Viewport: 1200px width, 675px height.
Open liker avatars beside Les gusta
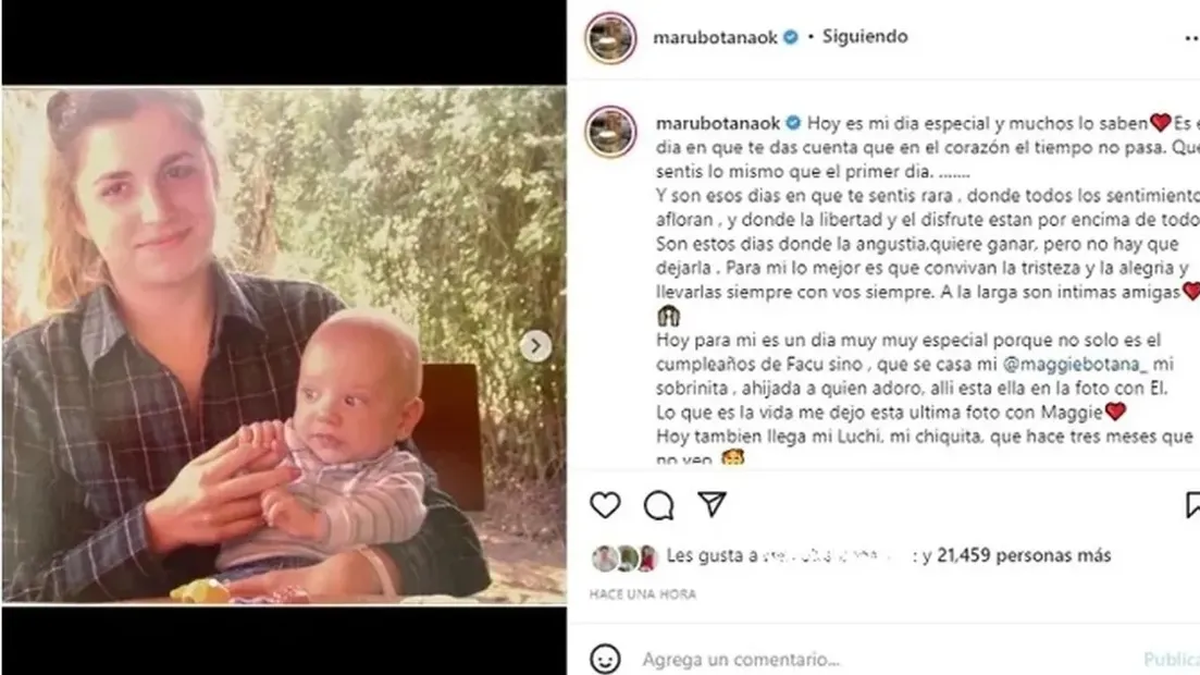(x=625, y=557)
